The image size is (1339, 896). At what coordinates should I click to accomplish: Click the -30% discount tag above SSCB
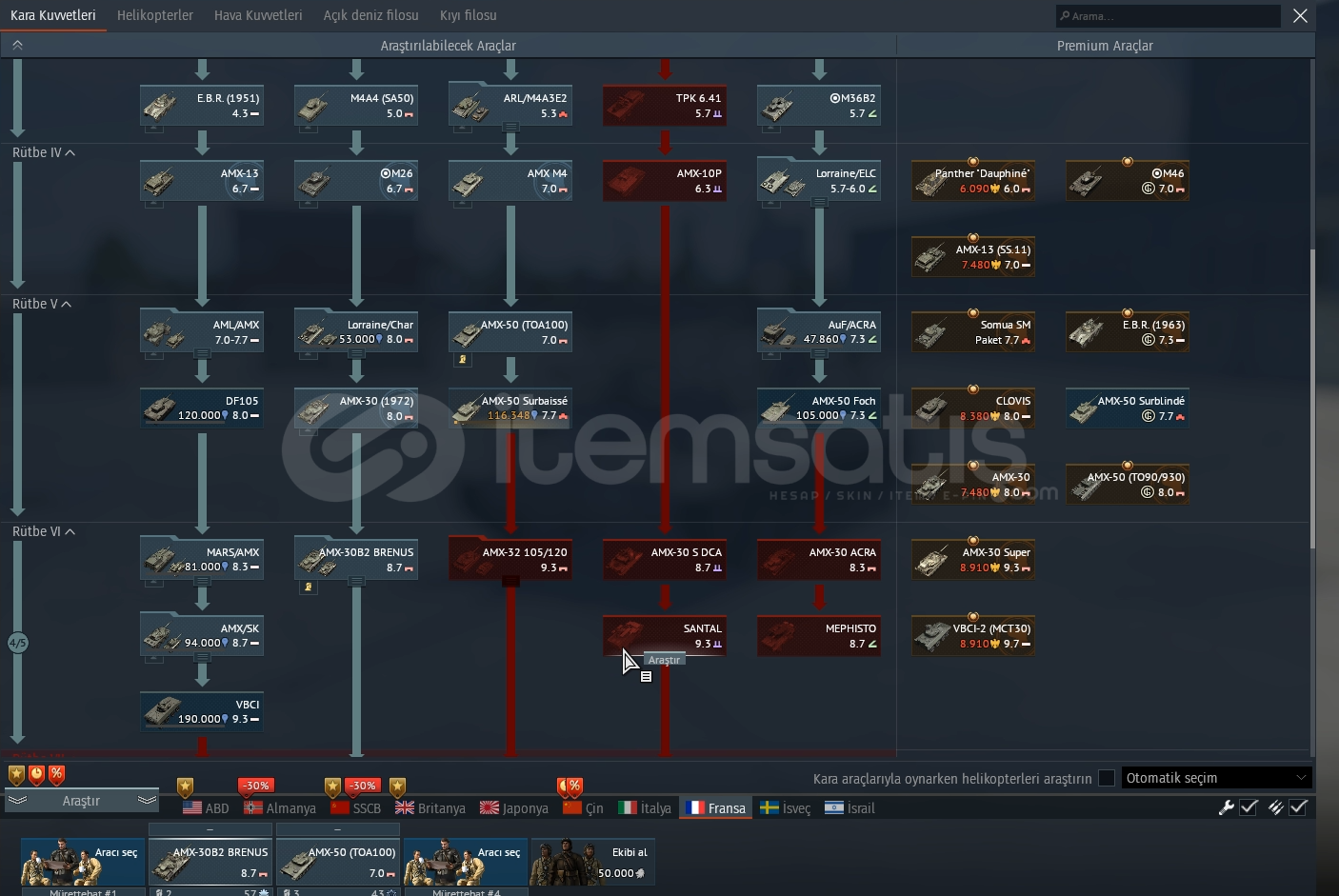pyautogui.click(x=363, y=786)
